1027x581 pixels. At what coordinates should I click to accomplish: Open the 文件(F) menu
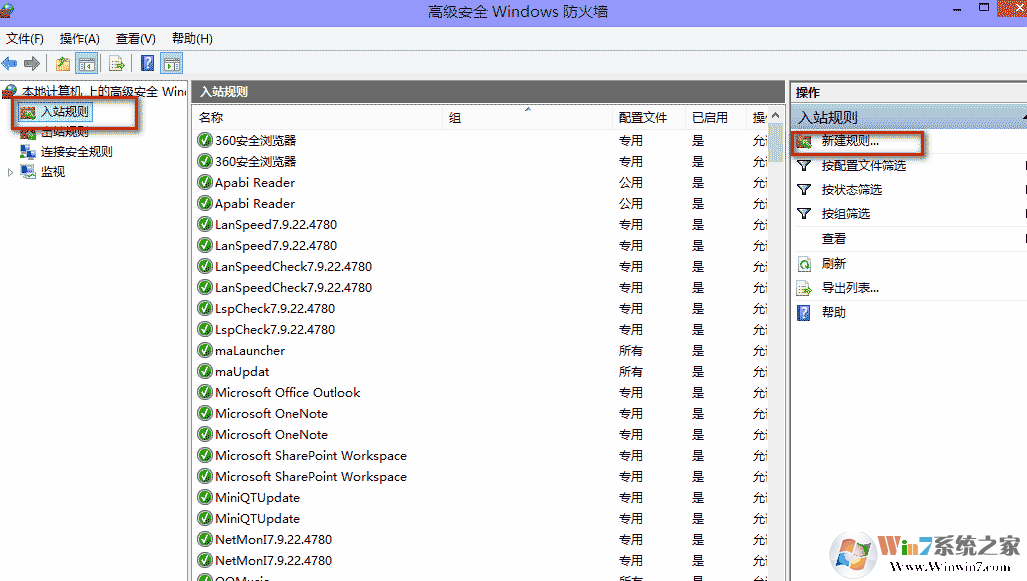tap(25, 39)
